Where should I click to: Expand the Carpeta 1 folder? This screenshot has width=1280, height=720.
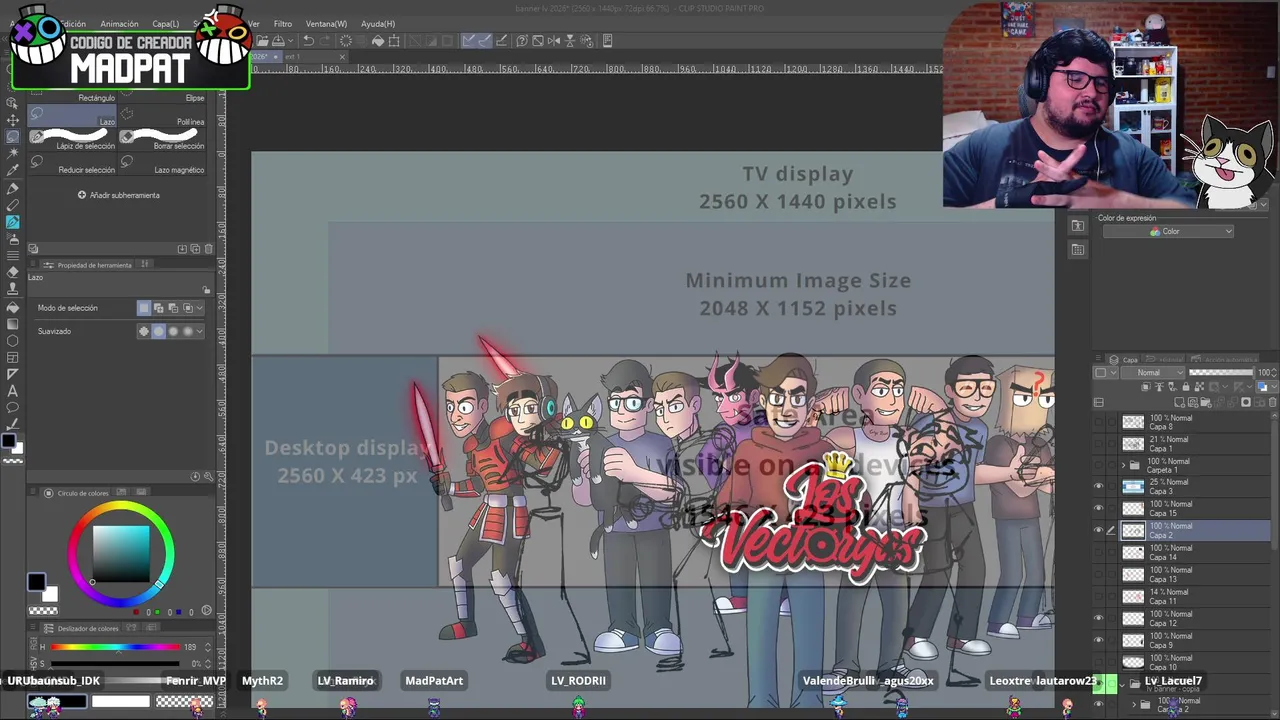[1123, 466]
